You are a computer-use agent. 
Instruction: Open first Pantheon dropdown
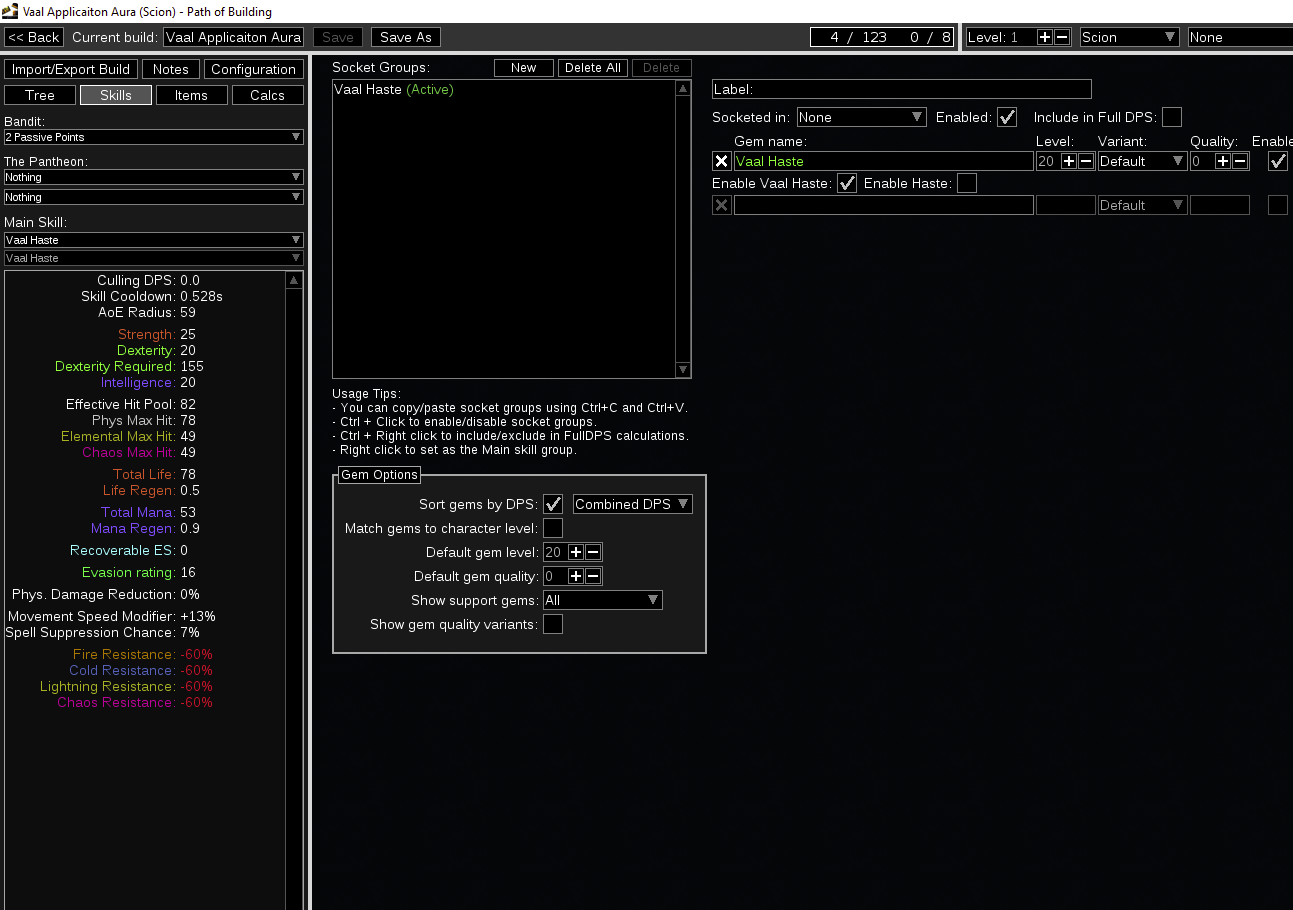(x=154, y=177)
